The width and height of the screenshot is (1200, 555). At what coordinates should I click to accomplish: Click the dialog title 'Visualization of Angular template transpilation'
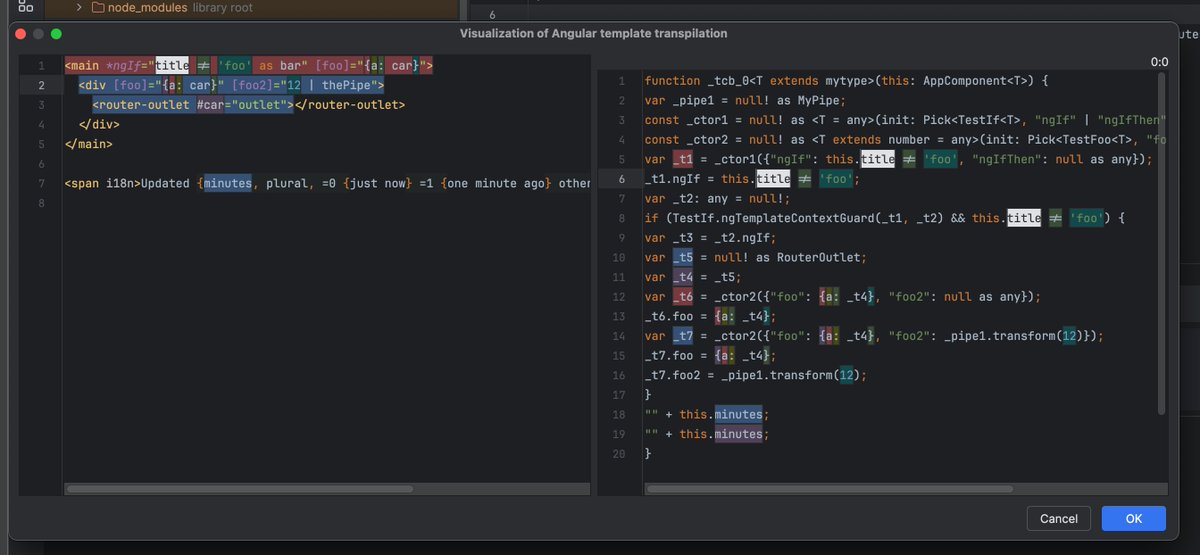tap(593, 33)
